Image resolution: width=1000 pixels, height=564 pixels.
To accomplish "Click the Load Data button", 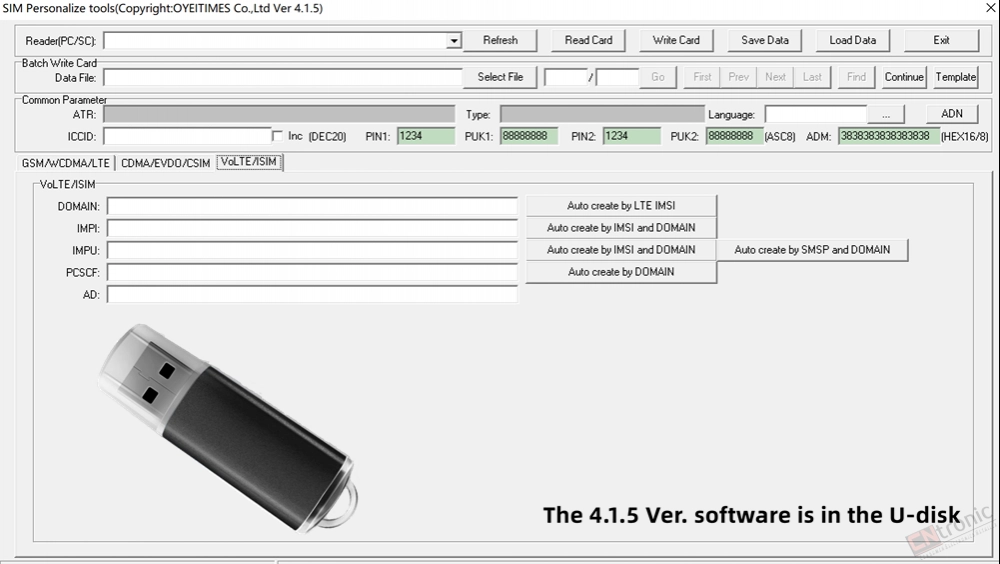I will click(853, 40).
